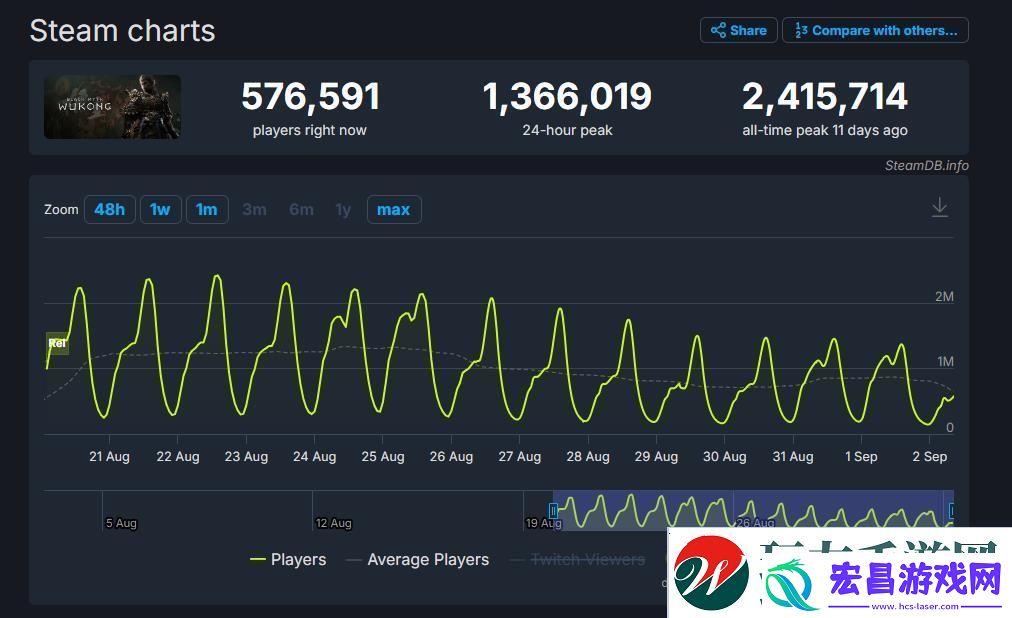Click the 2 Sep axis label

tap(929, 457)
